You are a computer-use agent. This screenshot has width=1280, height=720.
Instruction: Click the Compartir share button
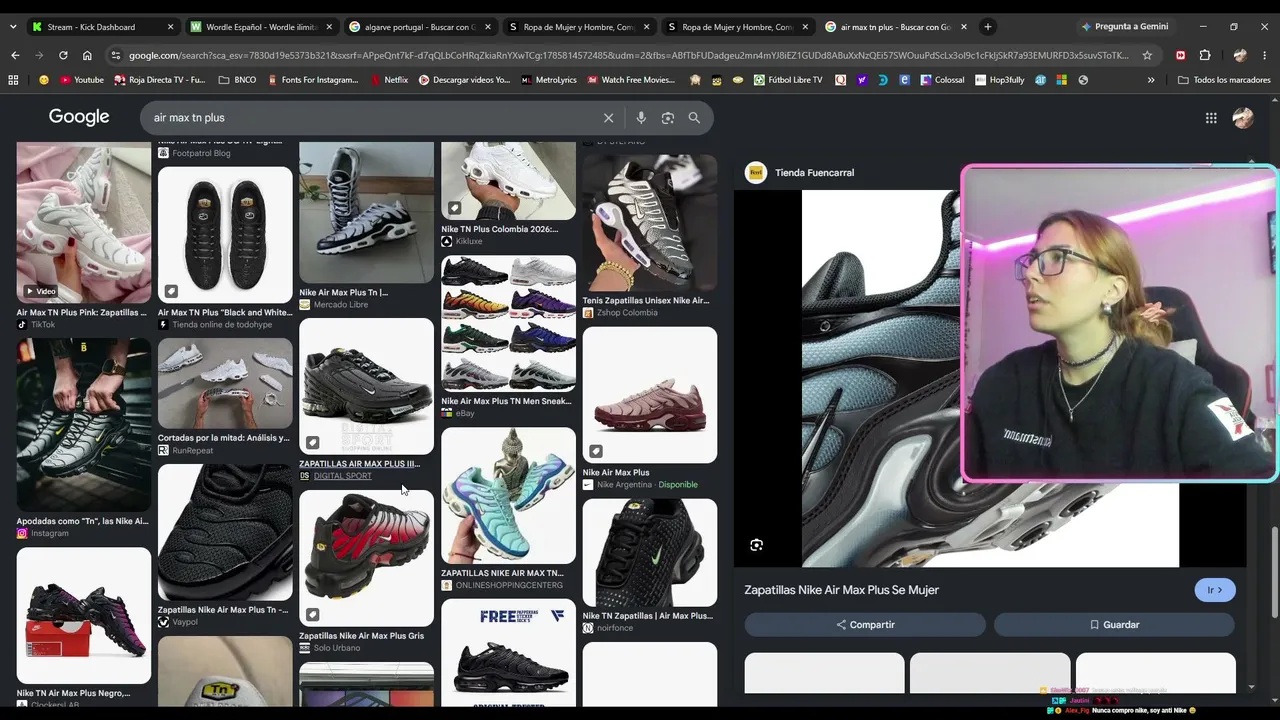865,625
